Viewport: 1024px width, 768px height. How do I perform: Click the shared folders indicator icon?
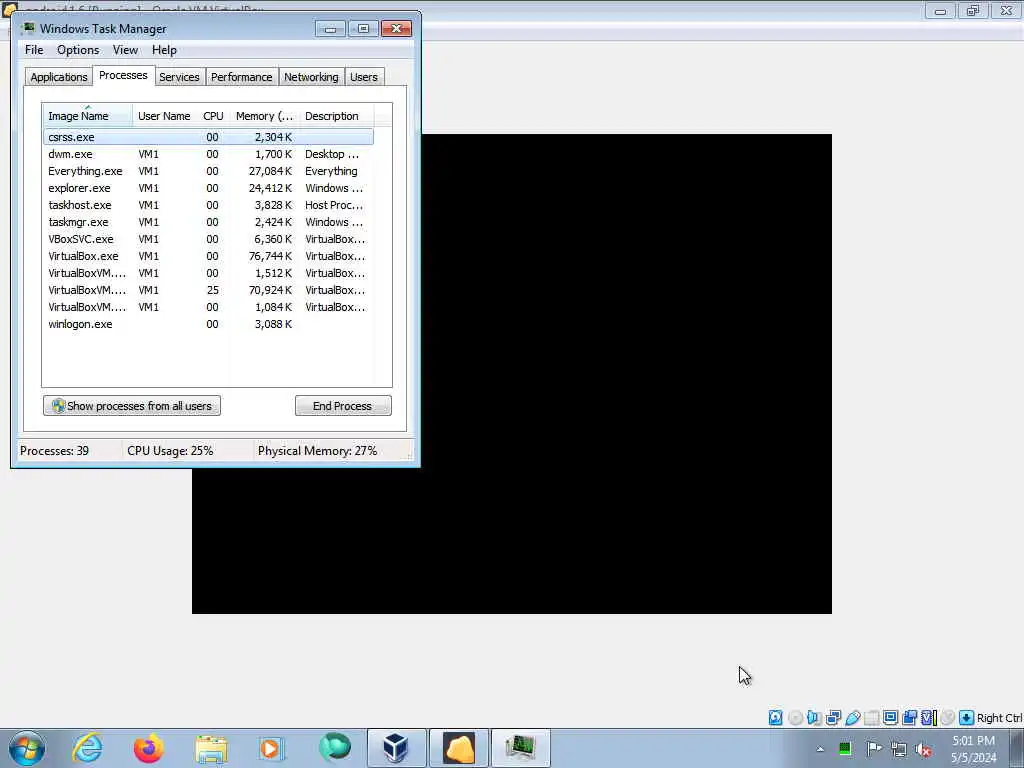pos(871,718)
